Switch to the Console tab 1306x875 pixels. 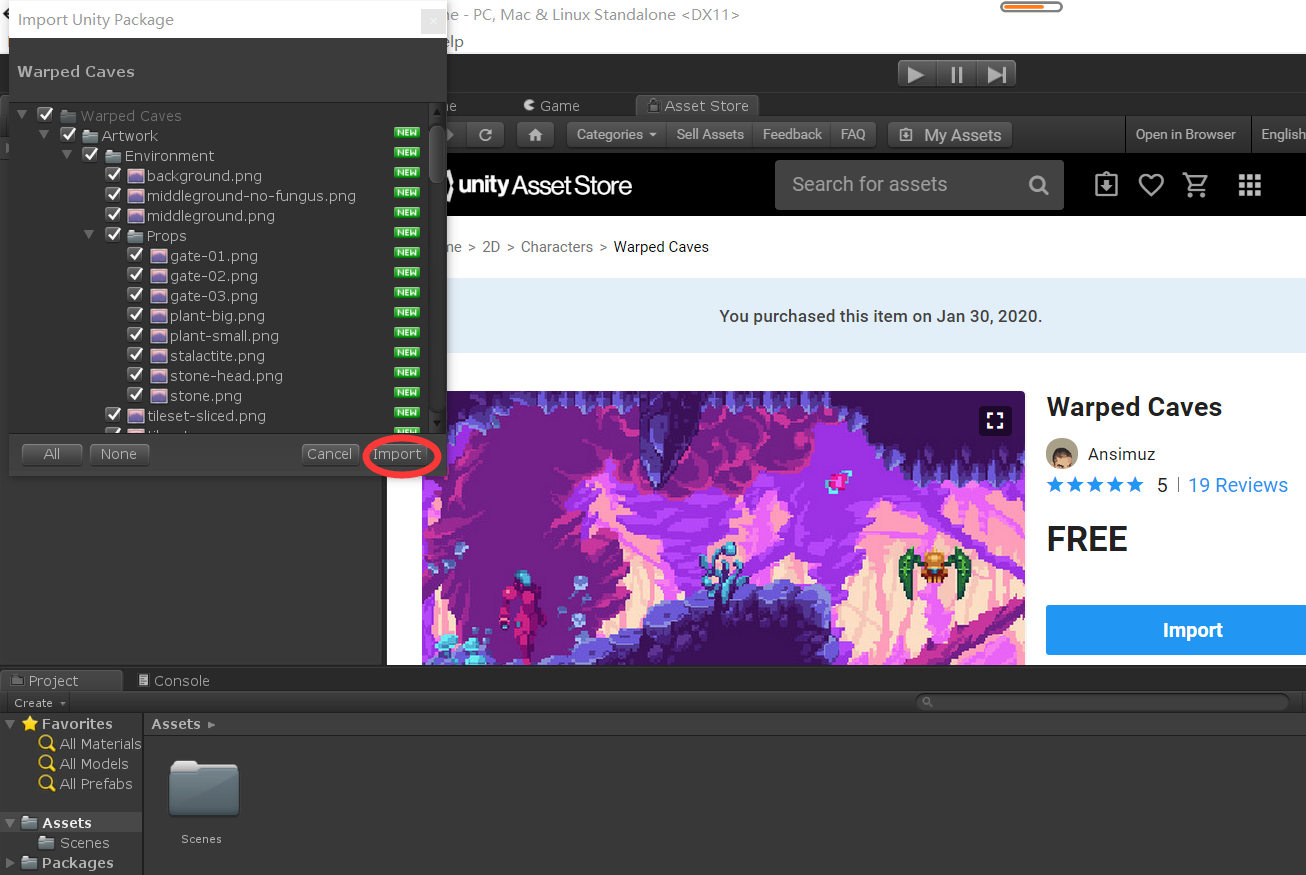tap(173, 681)
